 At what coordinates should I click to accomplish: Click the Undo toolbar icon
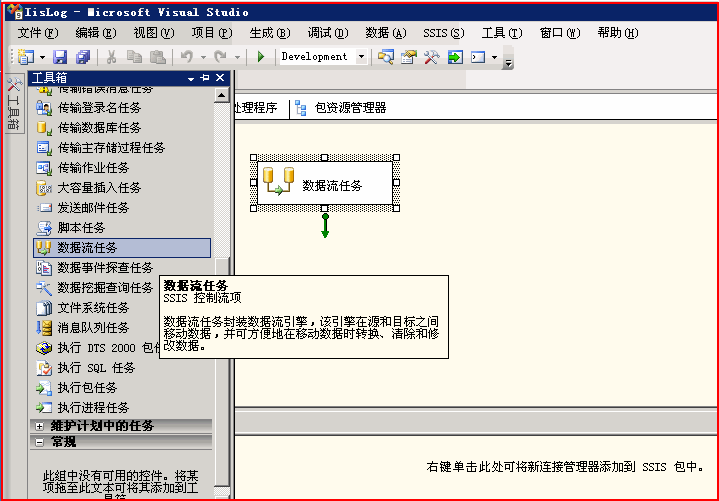pyautogui.click(x=187, y=57)
